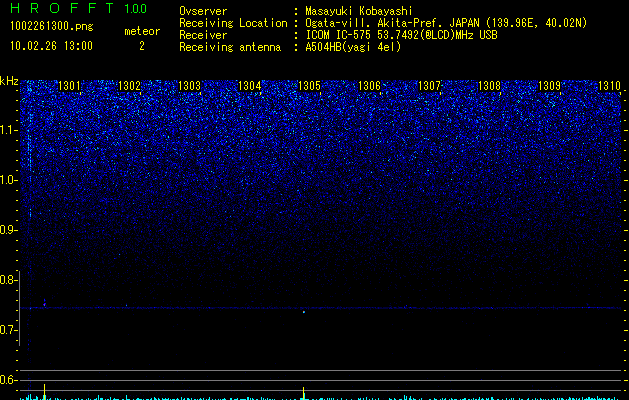Click the 1310 time marker
This screenshot has width=629, height=400.
pyautogui.click(x=609, y=86)
